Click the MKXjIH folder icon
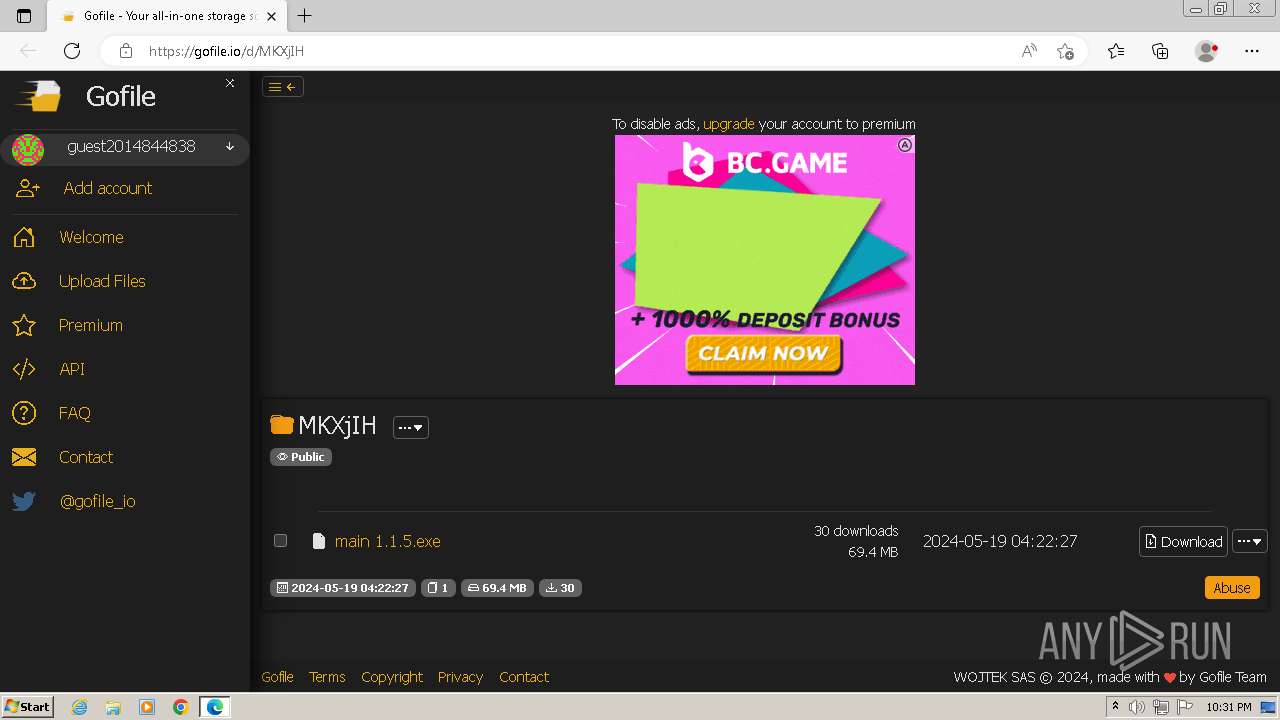Screen dimensions: 1280x720 [x=282, y=425]
